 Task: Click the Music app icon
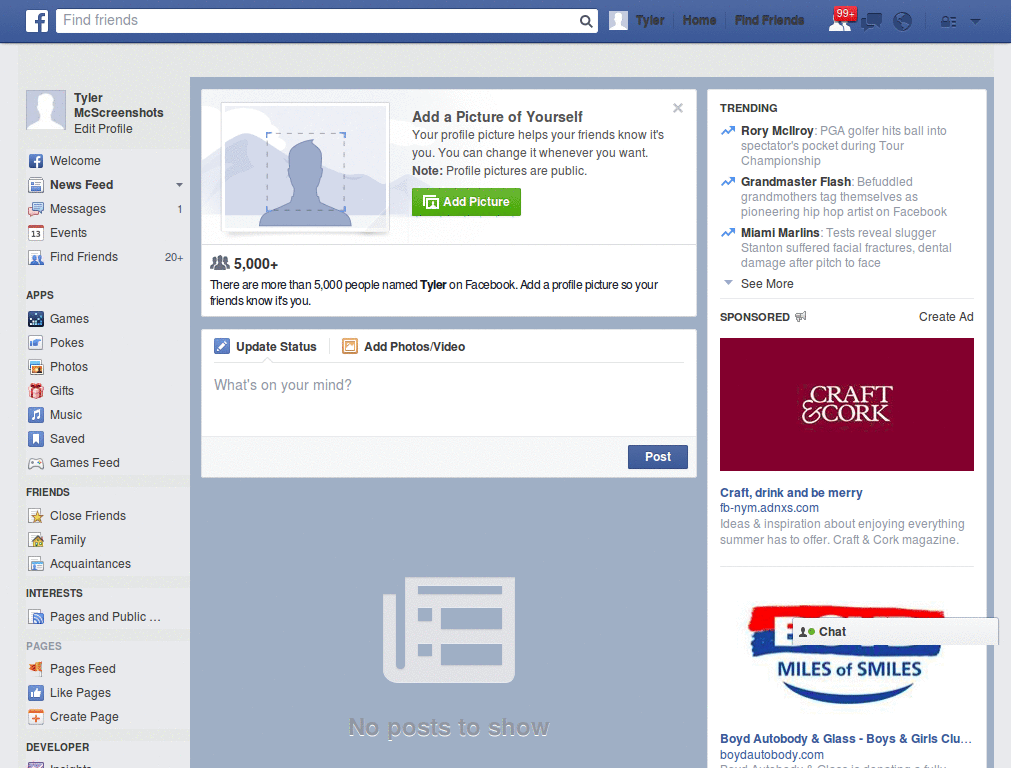[x=36, y=415]
